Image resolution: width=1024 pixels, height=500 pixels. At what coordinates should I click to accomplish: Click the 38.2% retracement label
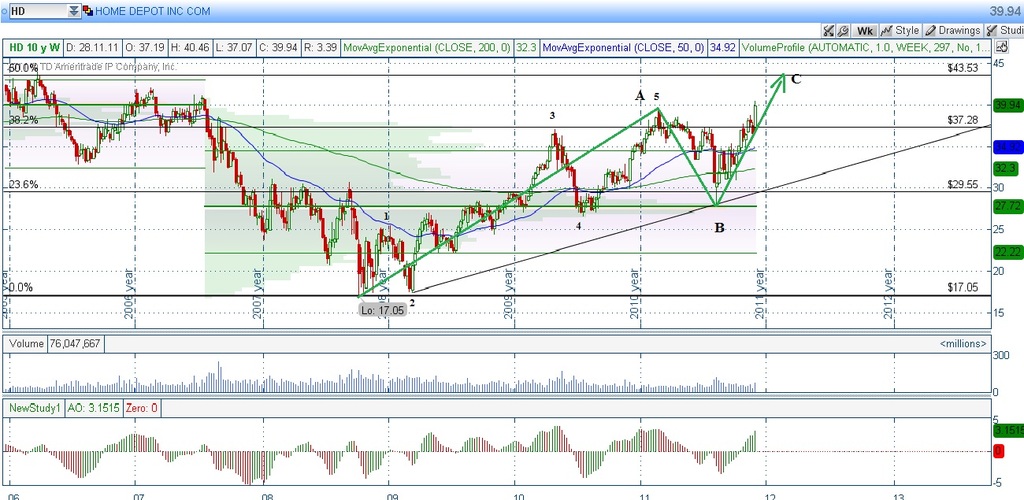[23, 120]
